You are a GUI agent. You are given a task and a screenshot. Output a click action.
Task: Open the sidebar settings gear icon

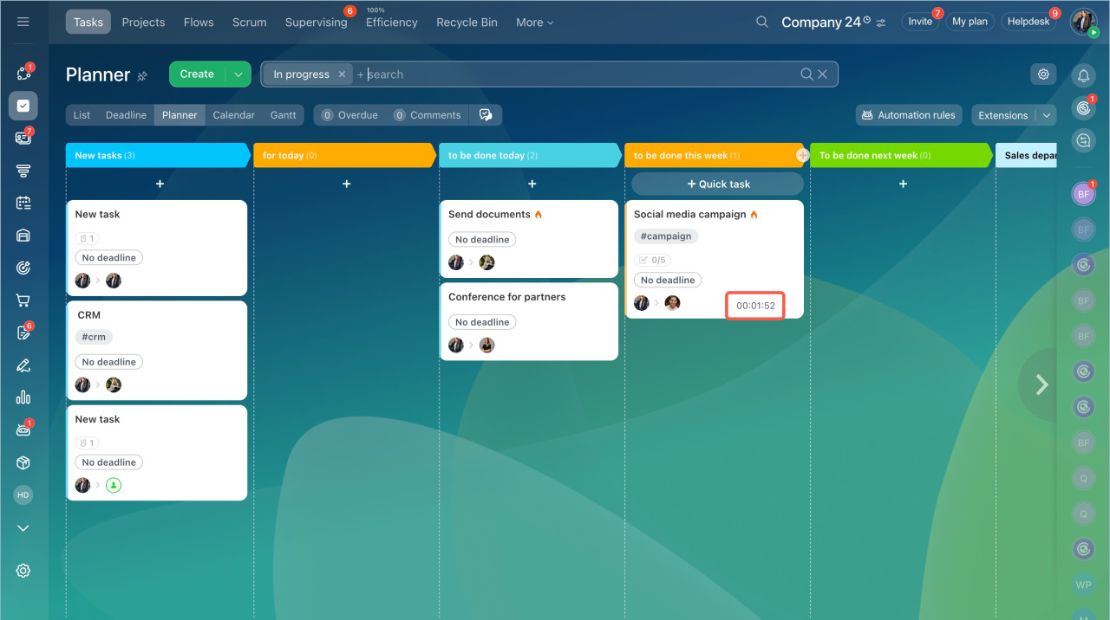coord(23,570)
